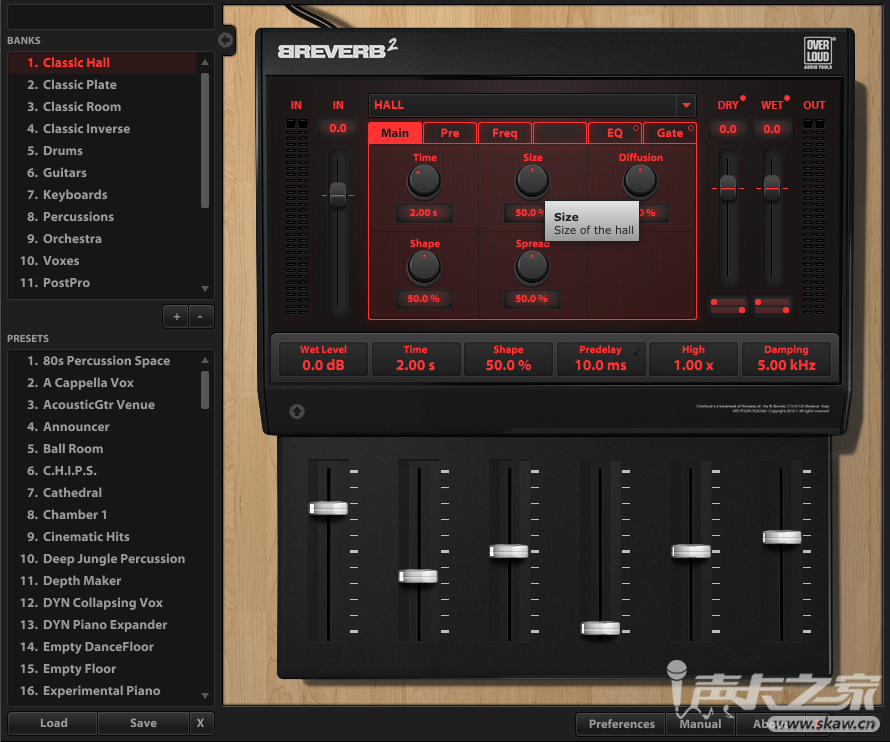This screenshot has height=742, width=890.
Task: Select the "1. 80s Percussion Space" preset
Action: [x=103, y=360]
